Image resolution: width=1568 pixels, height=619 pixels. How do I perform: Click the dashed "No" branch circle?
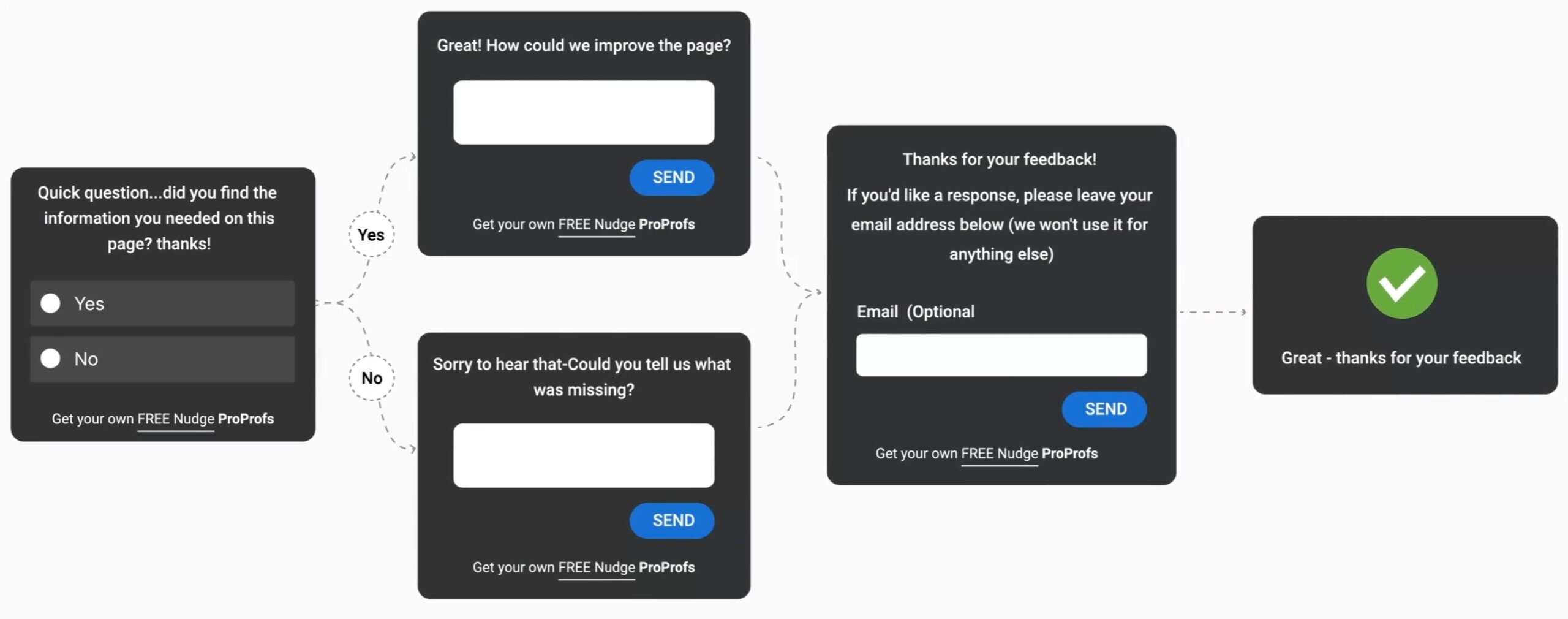(x=371, y=378)
